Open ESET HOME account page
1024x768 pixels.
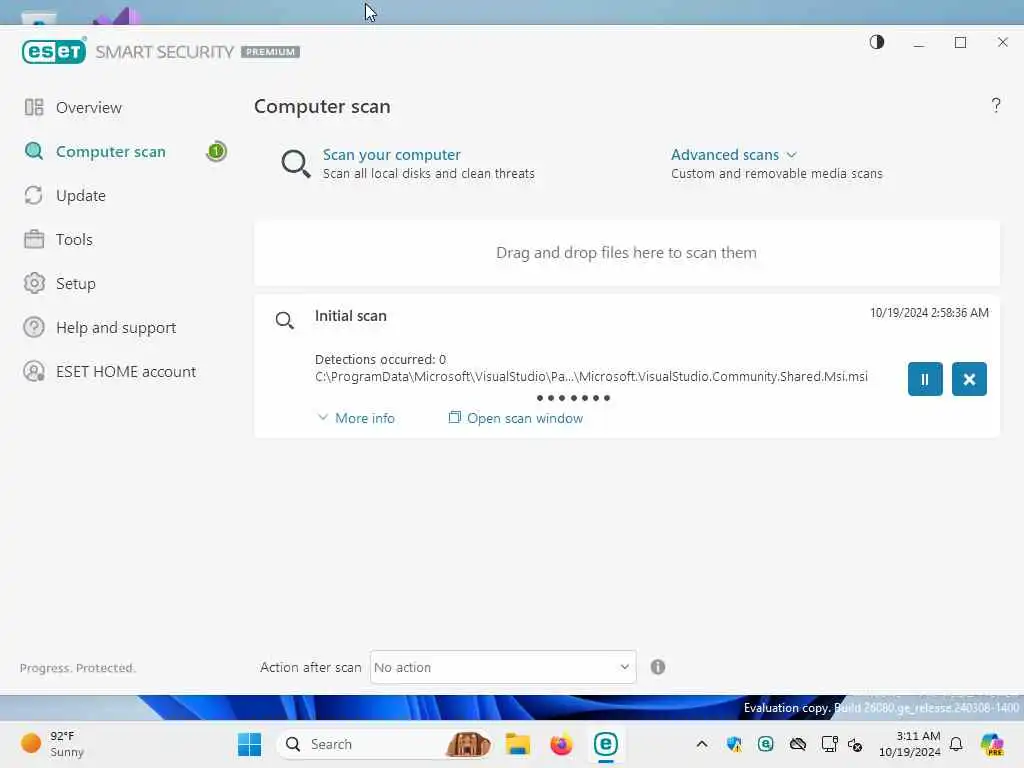point(125,372)
